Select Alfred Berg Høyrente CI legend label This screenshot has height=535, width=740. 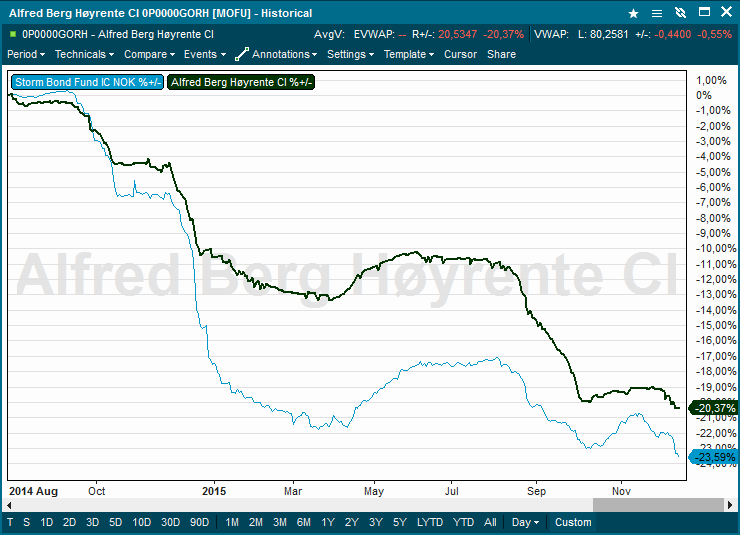(x=241, y=82)
